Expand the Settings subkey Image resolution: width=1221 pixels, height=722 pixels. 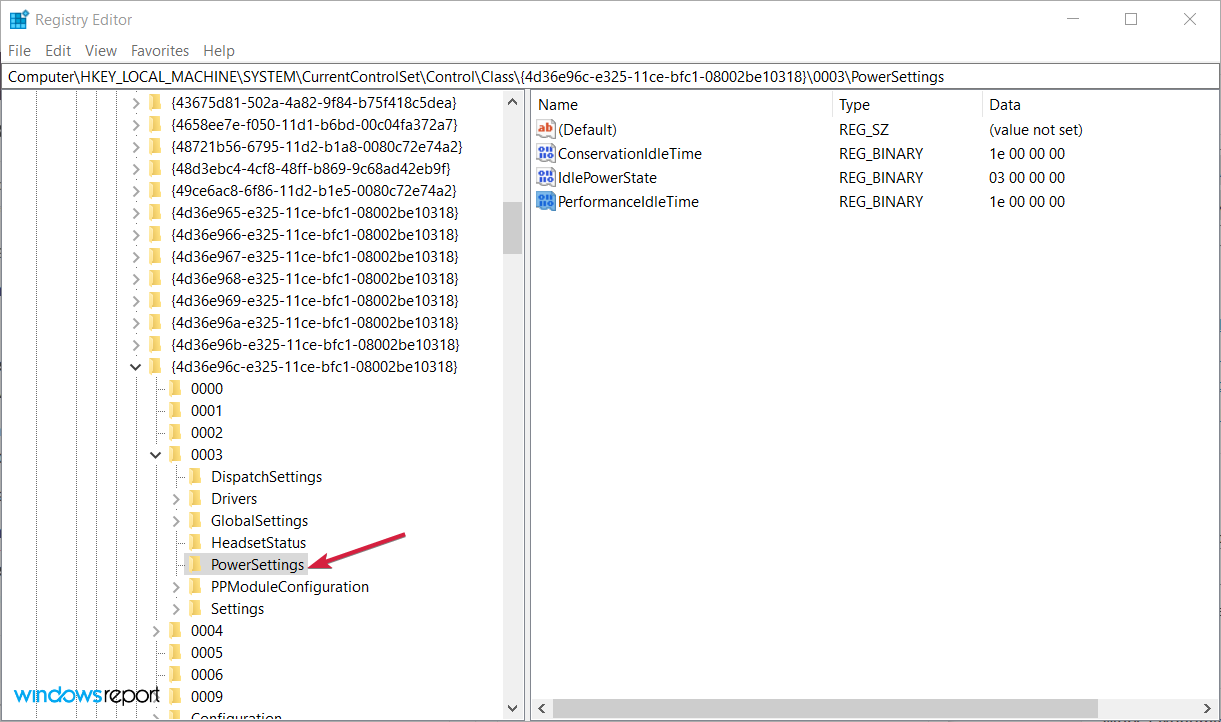[x=176, y=608]
